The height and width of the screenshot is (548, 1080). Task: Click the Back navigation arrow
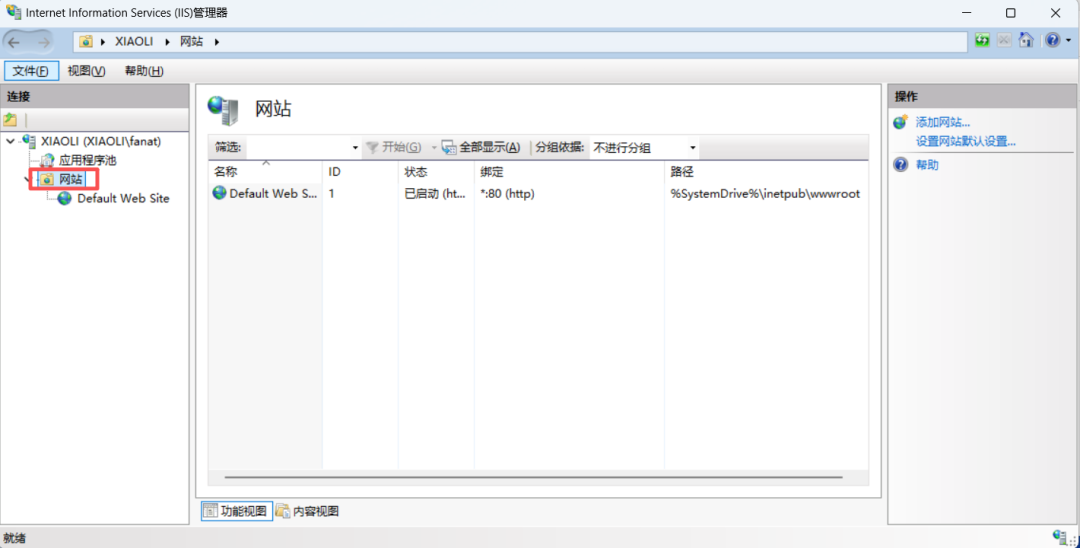[x=14, y=42]
